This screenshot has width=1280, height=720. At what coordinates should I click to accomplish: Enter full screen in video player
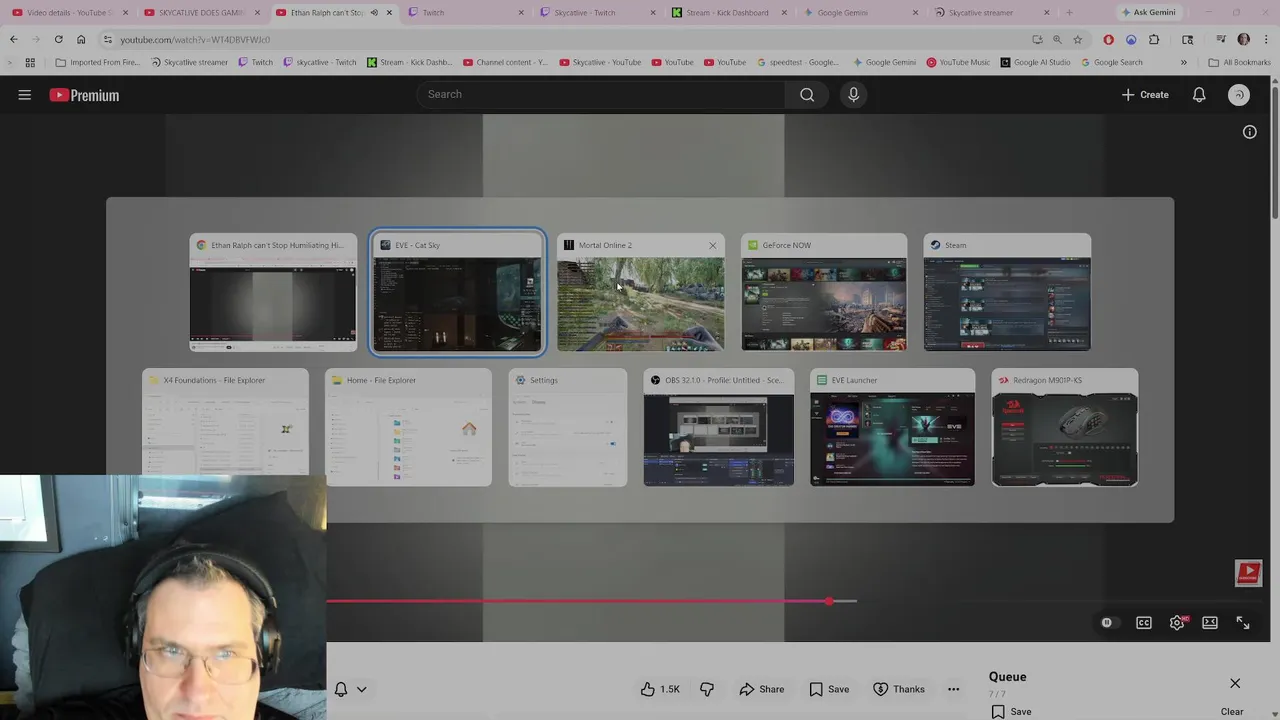(1243, 622)
